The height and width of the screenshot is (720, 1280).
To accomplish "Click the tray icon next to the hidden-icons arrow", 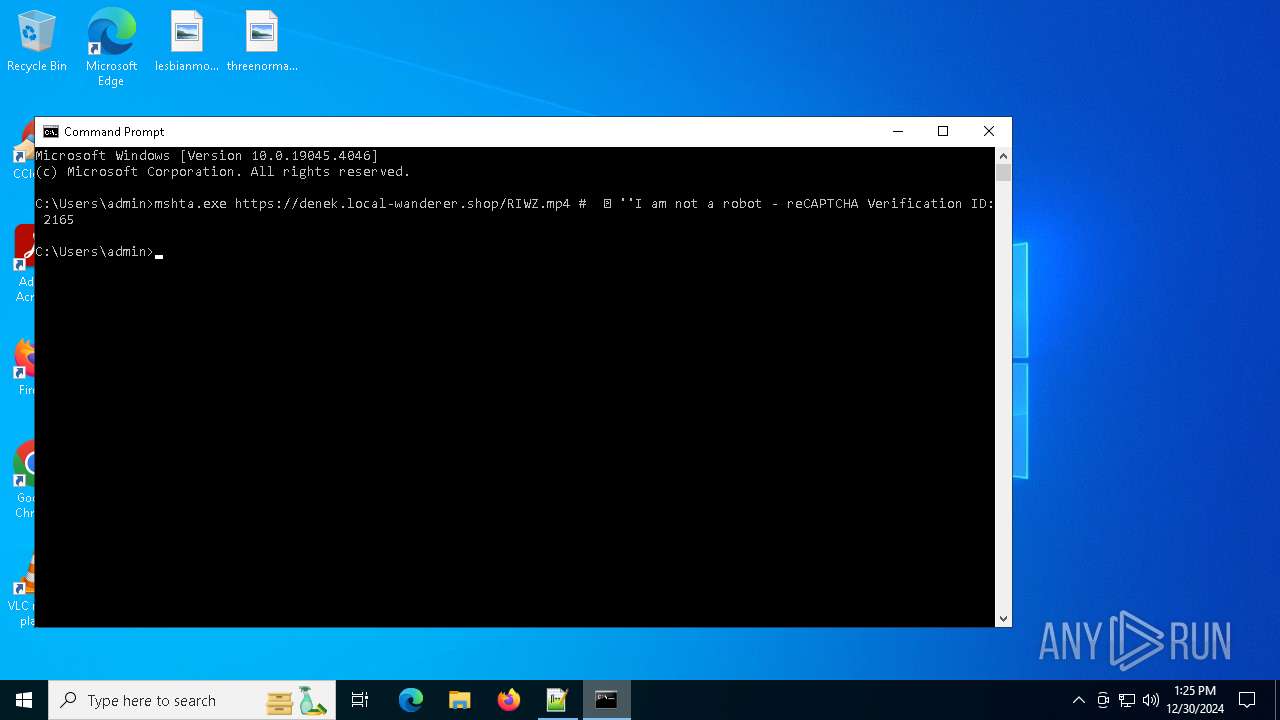I will [1103, 700].
